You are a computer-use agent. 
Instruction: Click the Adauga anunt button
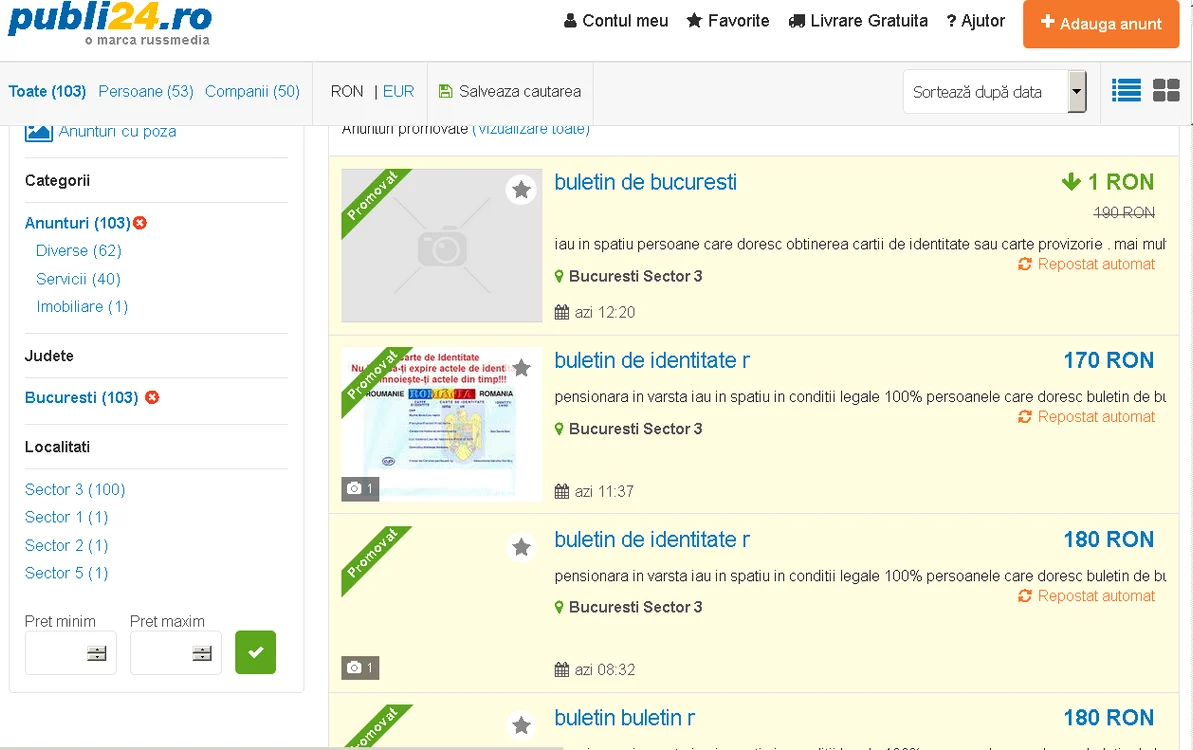1101,24
